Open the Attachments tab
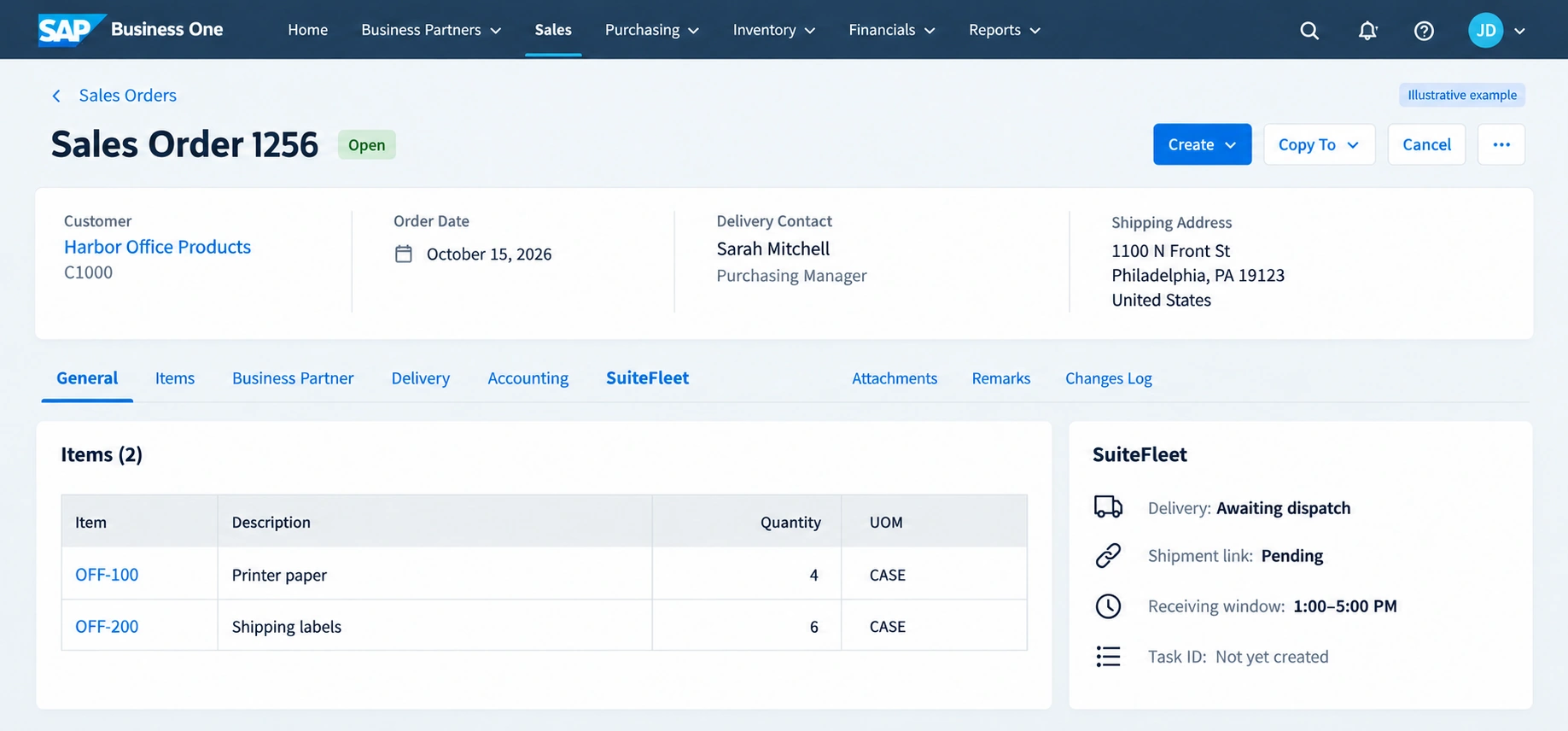Viewport: 1568px width, 731px height. [895, 378]
